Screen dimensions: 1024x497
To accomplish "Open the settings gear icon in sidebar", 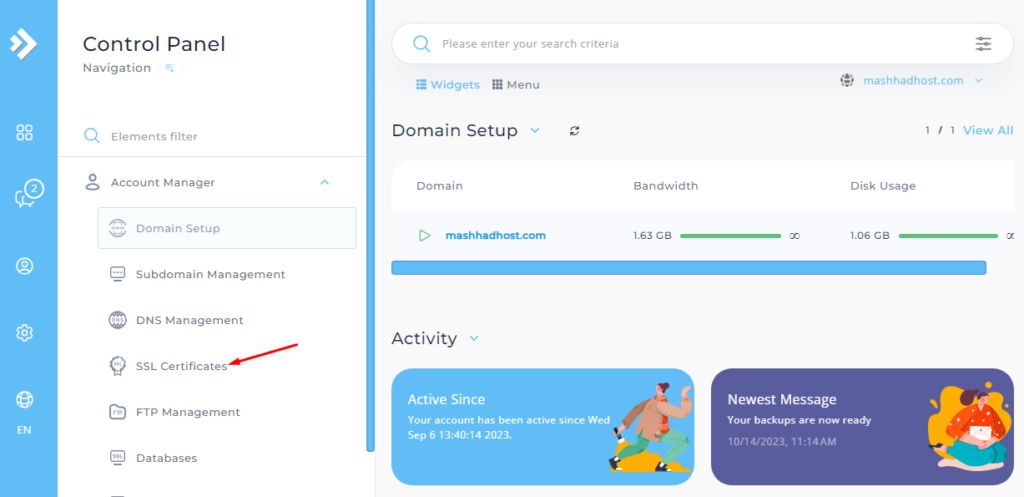I will point(25,332).
